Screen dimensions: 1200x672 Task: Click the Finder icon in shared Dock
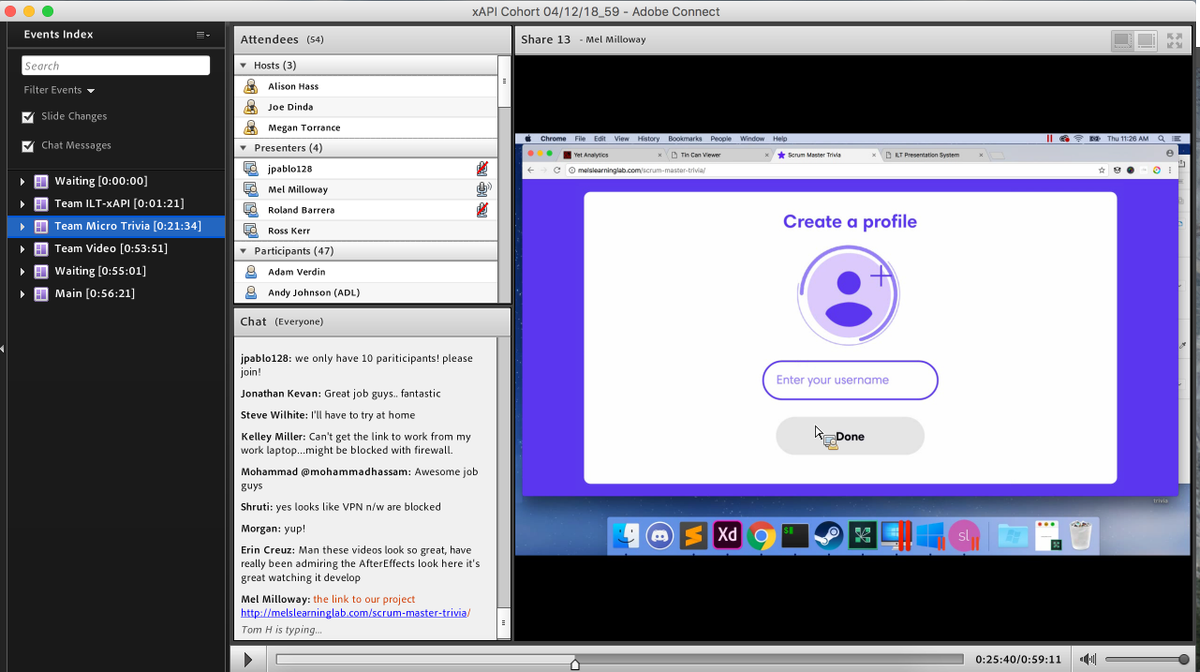[x=626, y=536]
